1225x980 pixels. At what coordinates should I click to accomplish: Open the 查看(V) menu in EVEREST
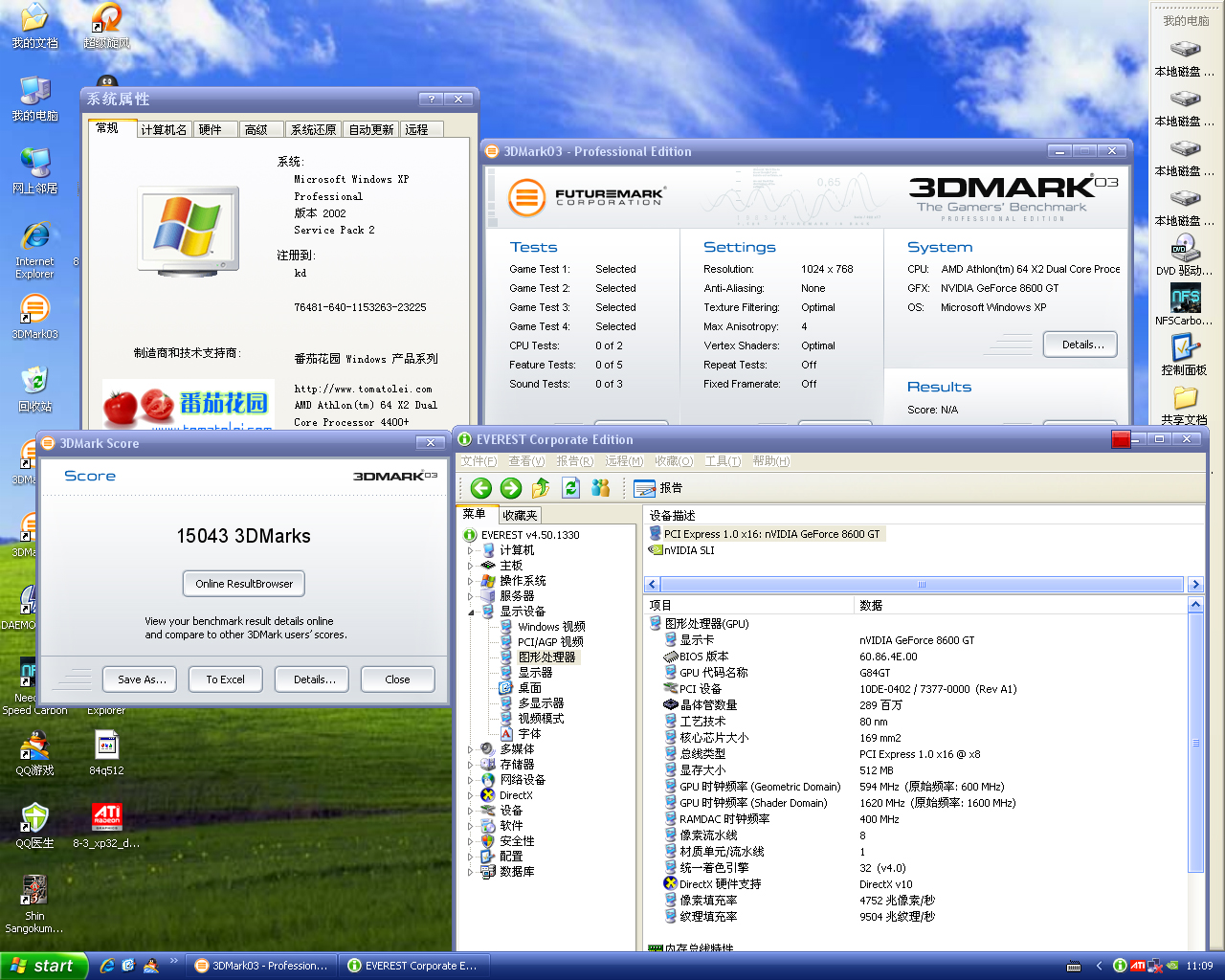click(526, 461)
